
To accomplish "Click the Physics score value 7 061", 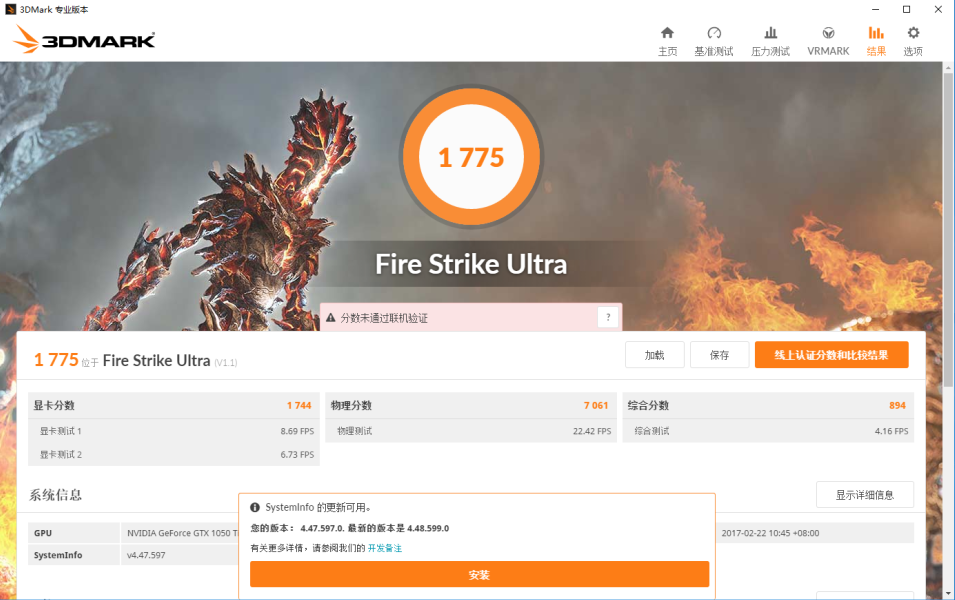I will [x=596, y=406].
